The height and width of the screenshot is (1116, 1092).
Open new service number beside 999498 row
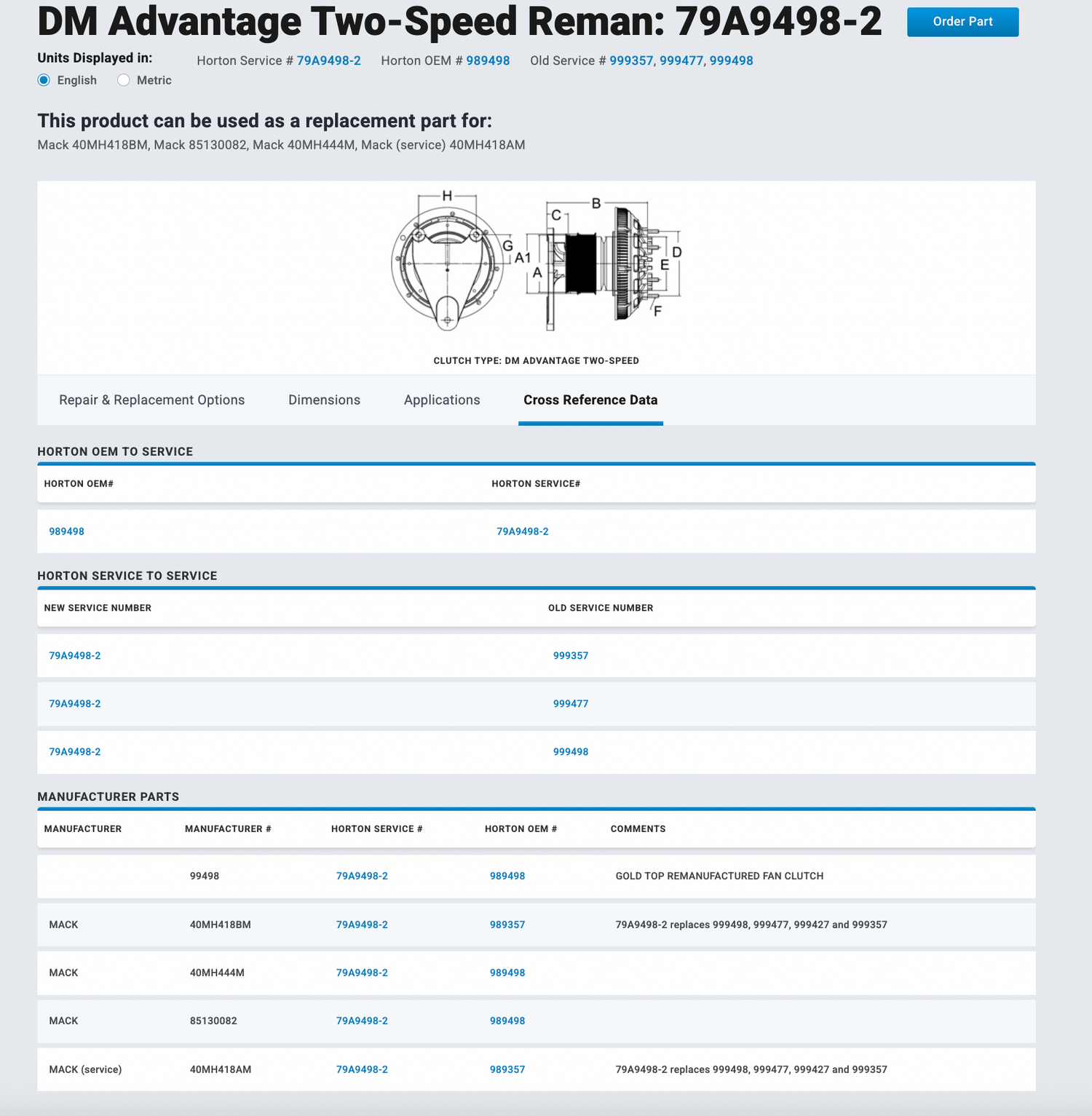click(75, 752)
